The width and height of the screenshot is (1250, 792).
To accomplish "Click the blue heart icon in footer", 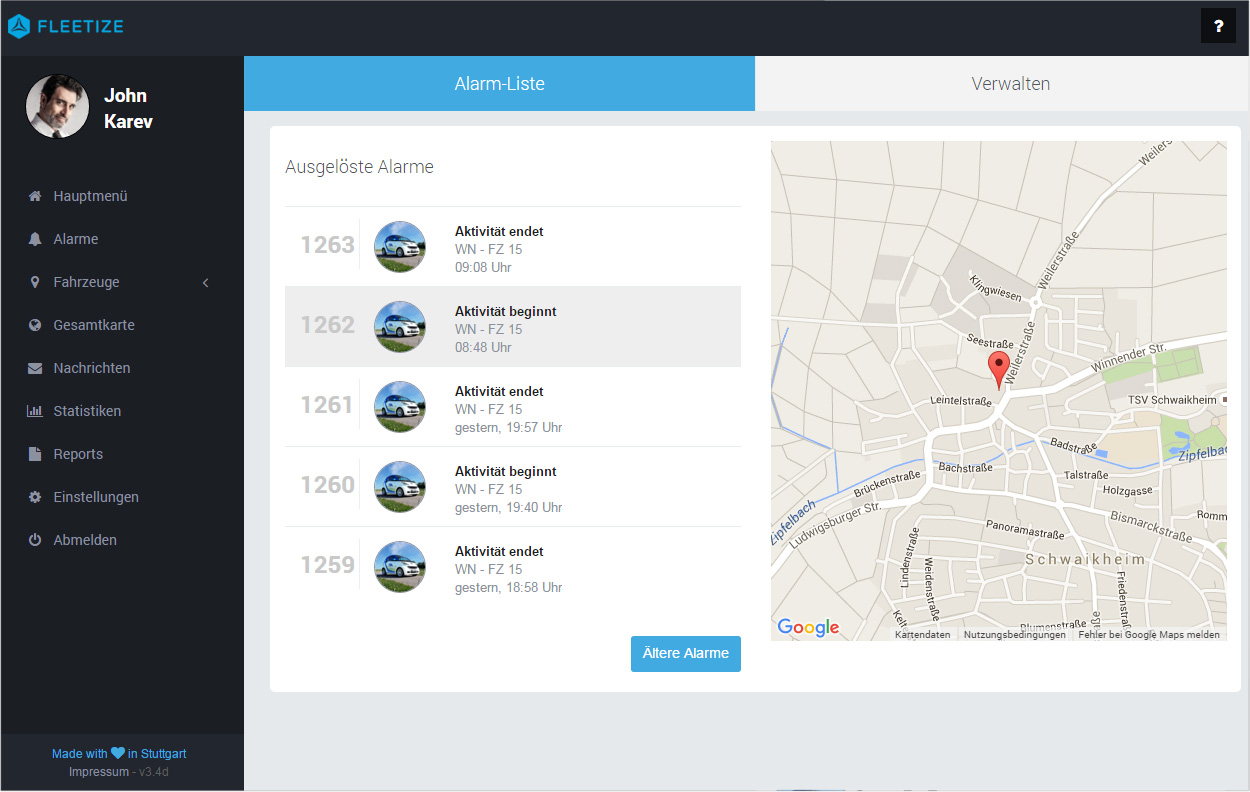I will 118,753.
